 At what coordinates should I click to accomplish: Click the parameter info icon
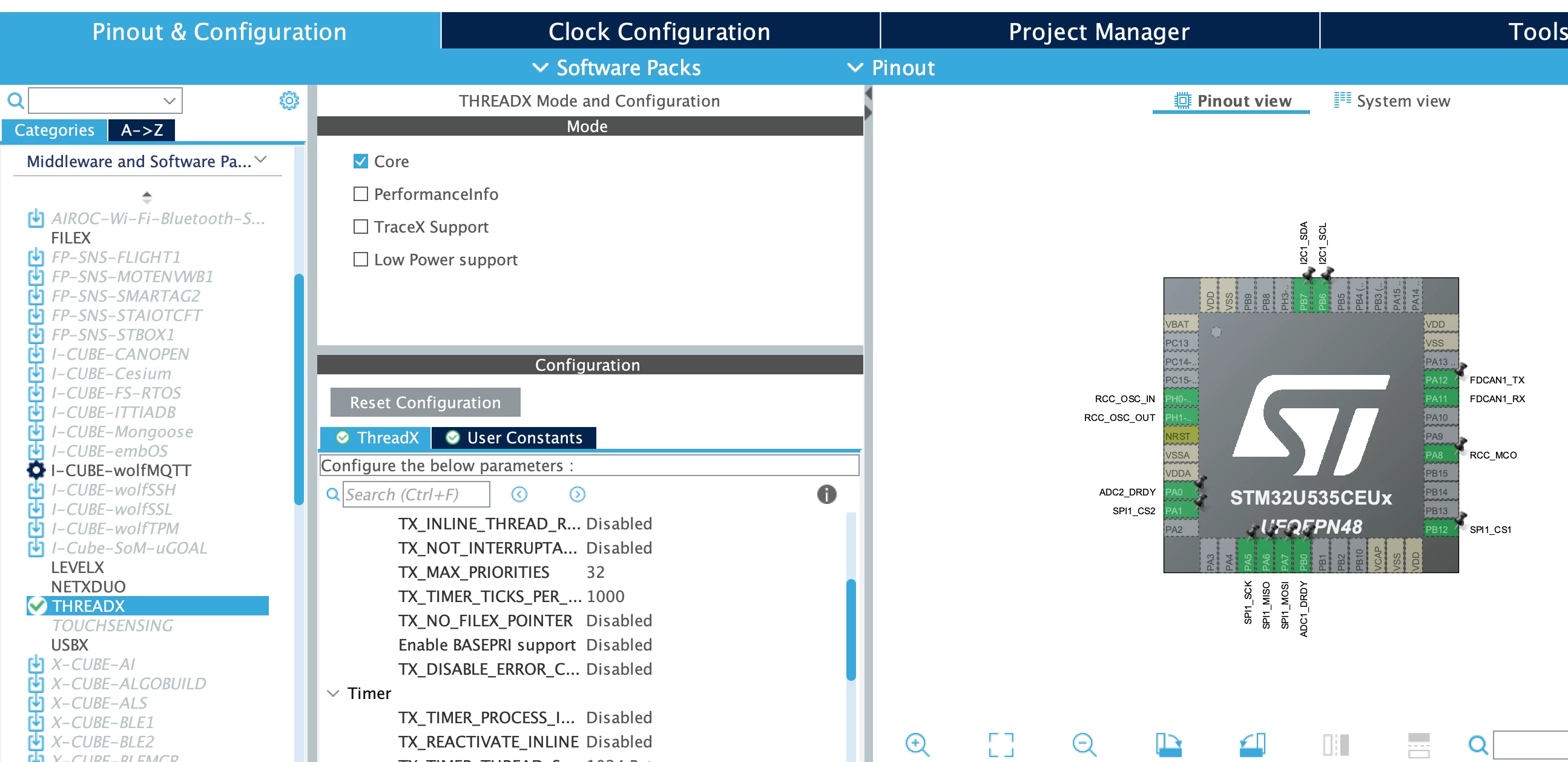(x=826, y=494)
